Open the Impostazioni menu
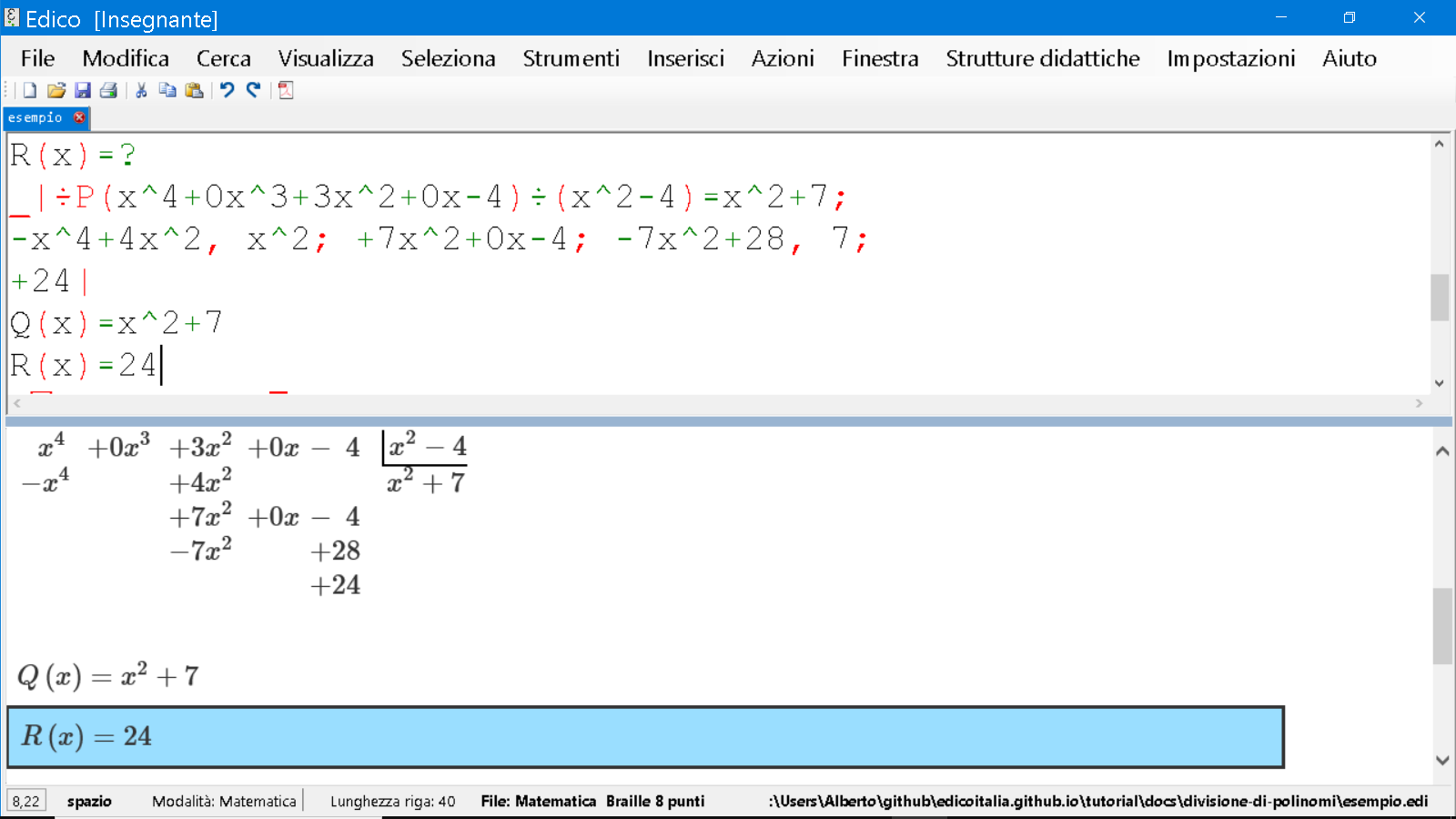 pyautogui.click(x=1231, y=58)
